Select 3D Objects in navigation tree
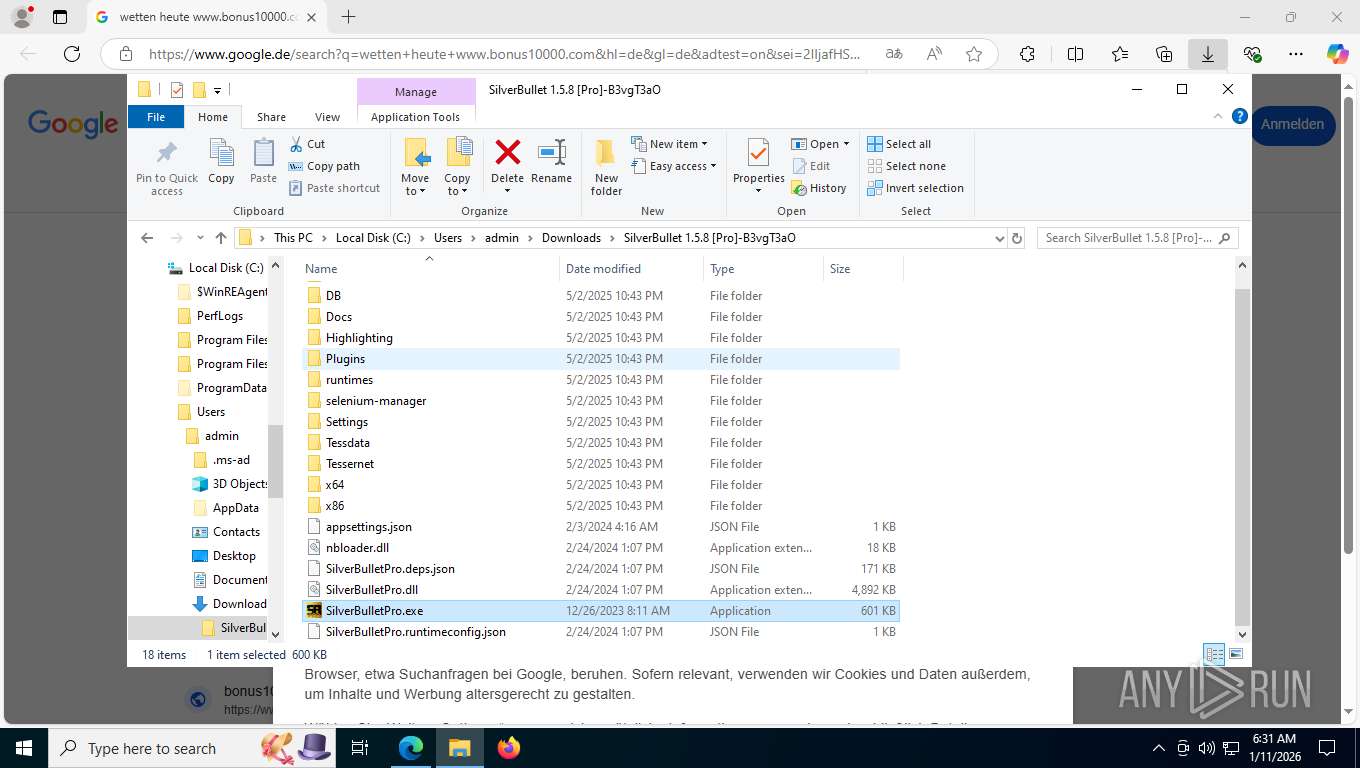 (239, 484)
